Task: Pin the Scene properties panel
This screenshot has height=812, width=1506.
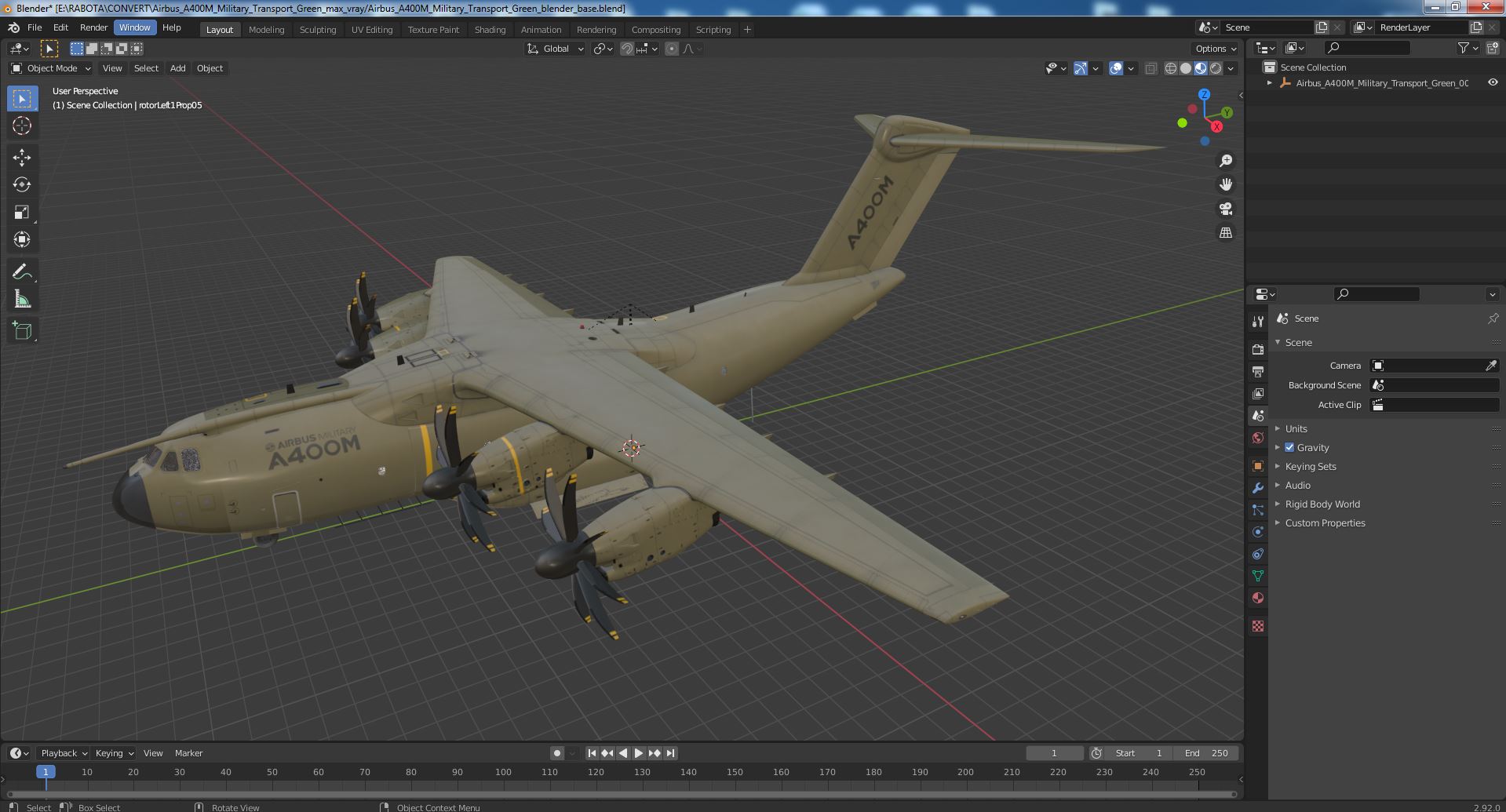Action: (1493, 319)
